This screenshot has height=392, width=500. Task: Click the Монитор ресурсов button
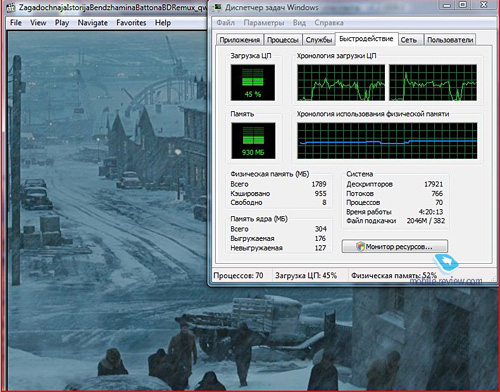pyautogui.click(x=395, y=246)
